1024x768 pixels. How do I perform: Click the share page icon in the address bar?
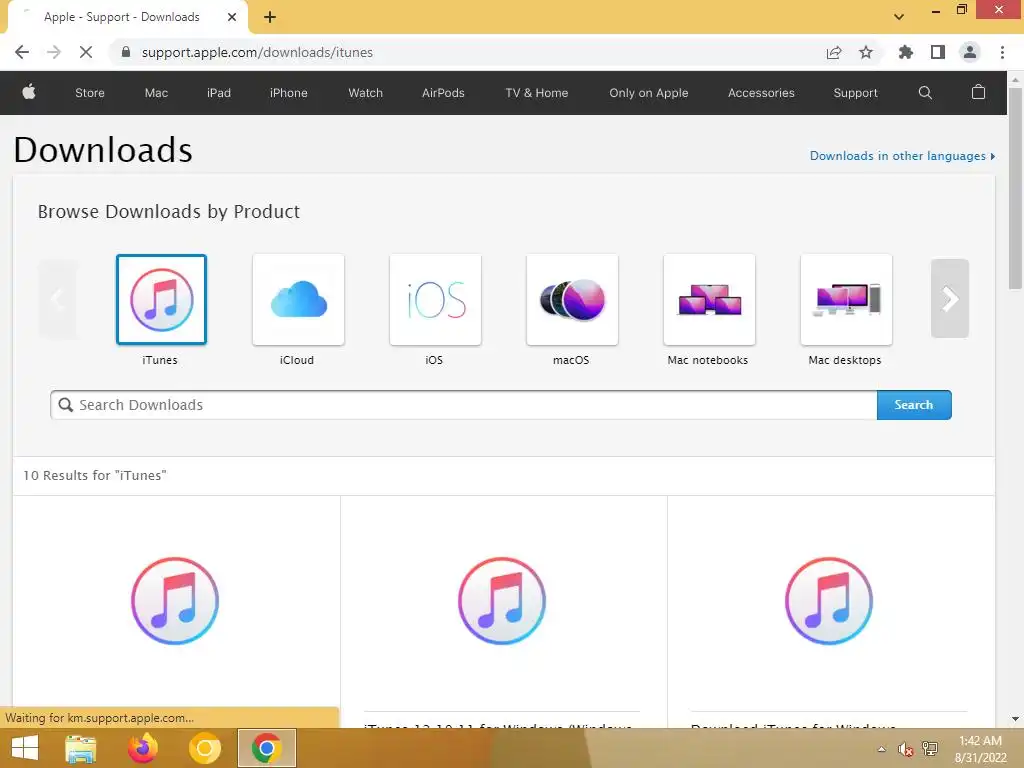834,52
